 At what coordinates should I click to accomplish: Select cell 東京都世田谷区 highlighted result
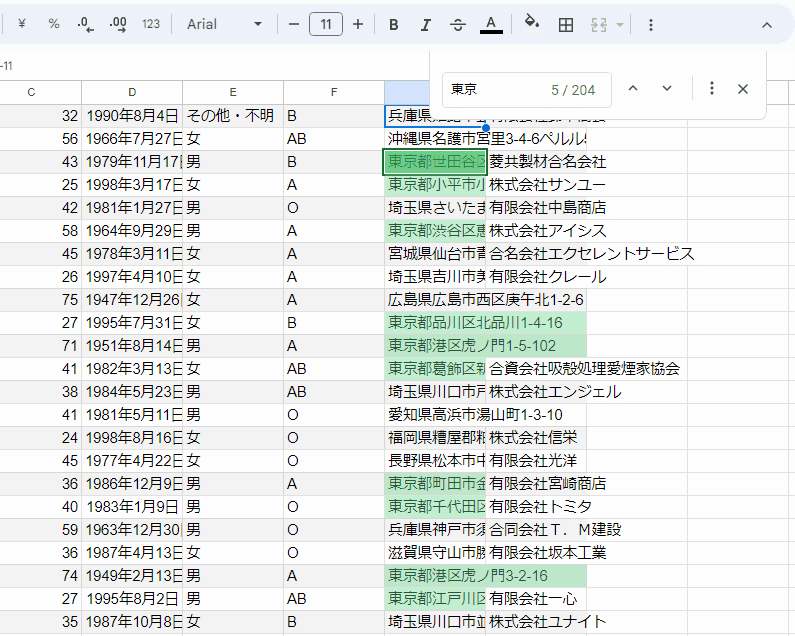tap(435, 162)
